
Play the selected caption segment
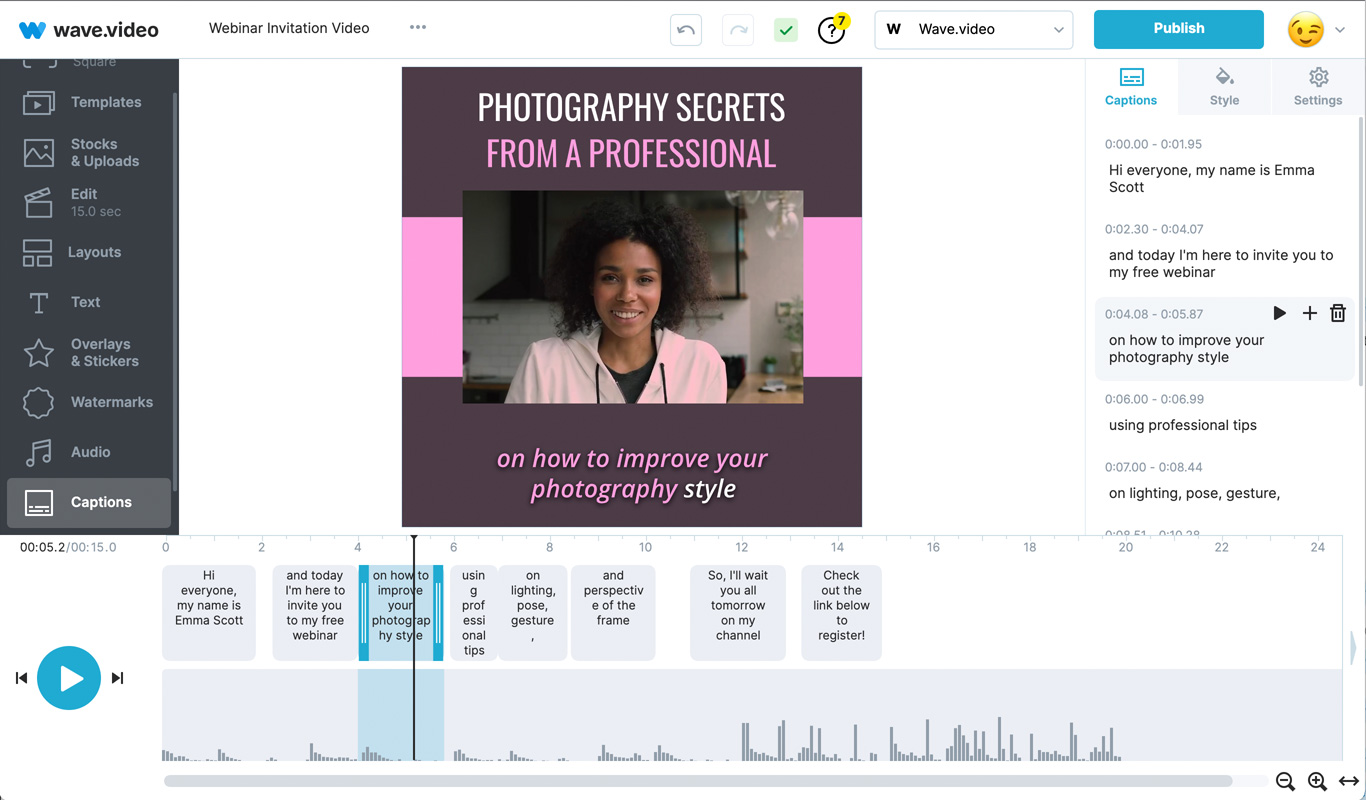click(1281, 313)
